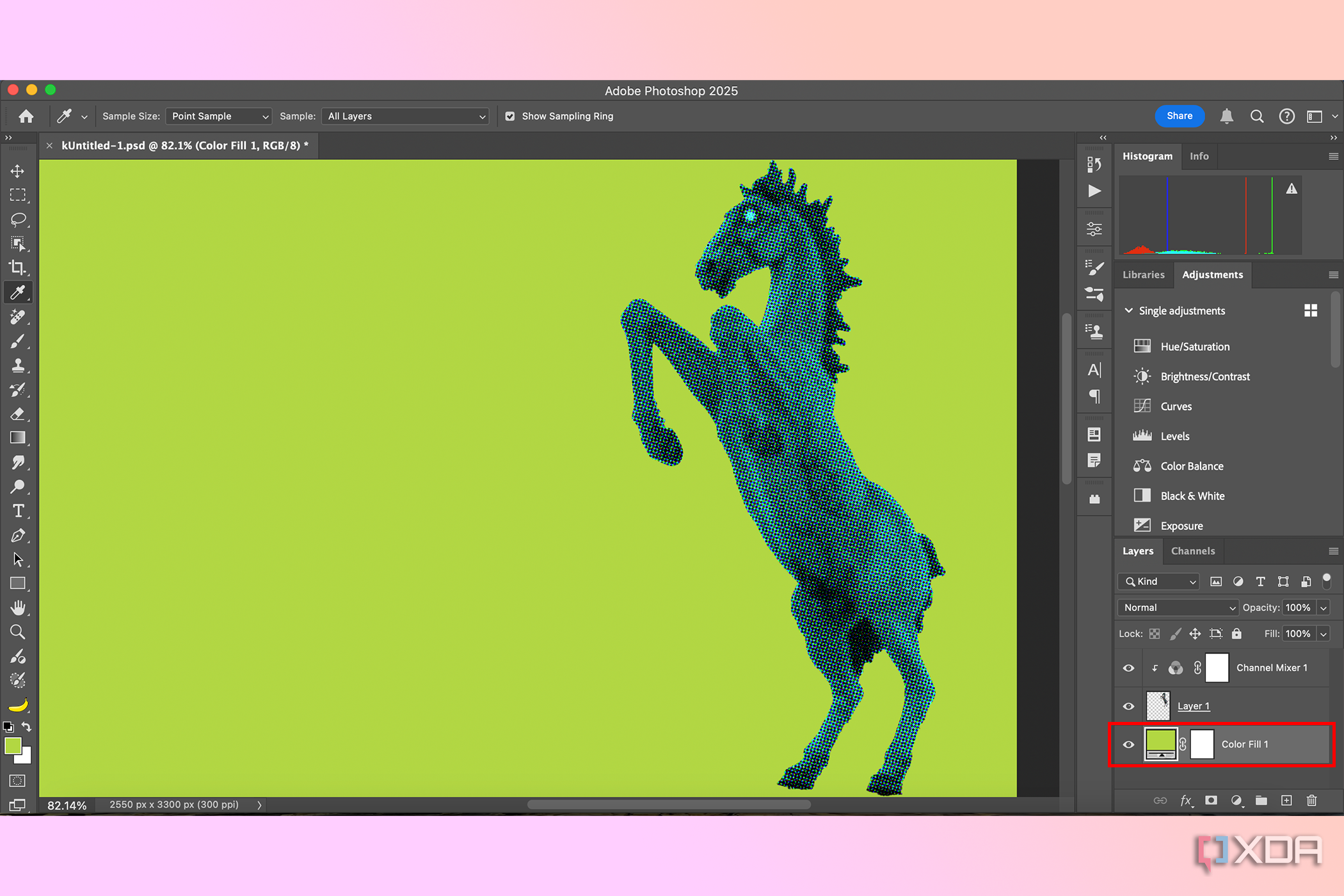Open the layer styles fx menu

pyautogui.click(x=1186, y=801)
